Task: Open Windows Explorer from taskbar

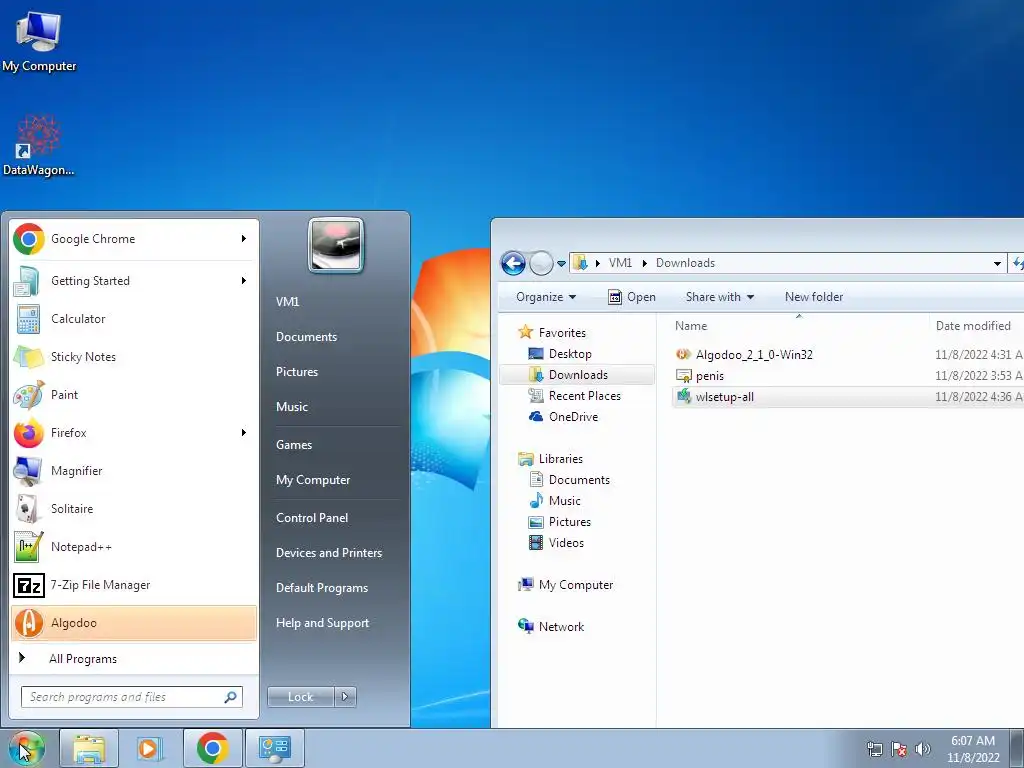Action: coord(89,748)
